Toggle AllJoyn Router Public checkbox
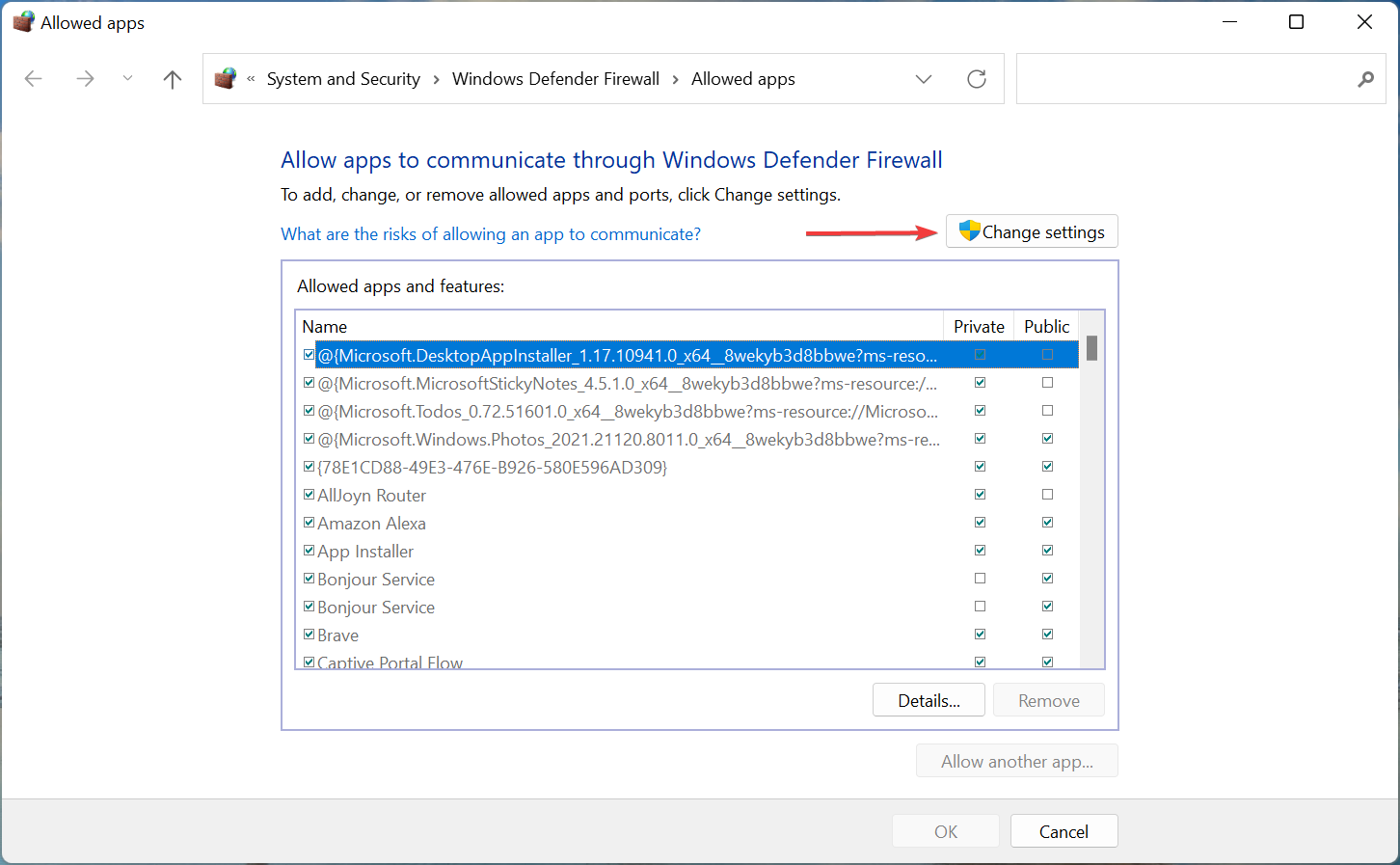Viewport: 1400px width, 865px height. tap(1047, 495)
